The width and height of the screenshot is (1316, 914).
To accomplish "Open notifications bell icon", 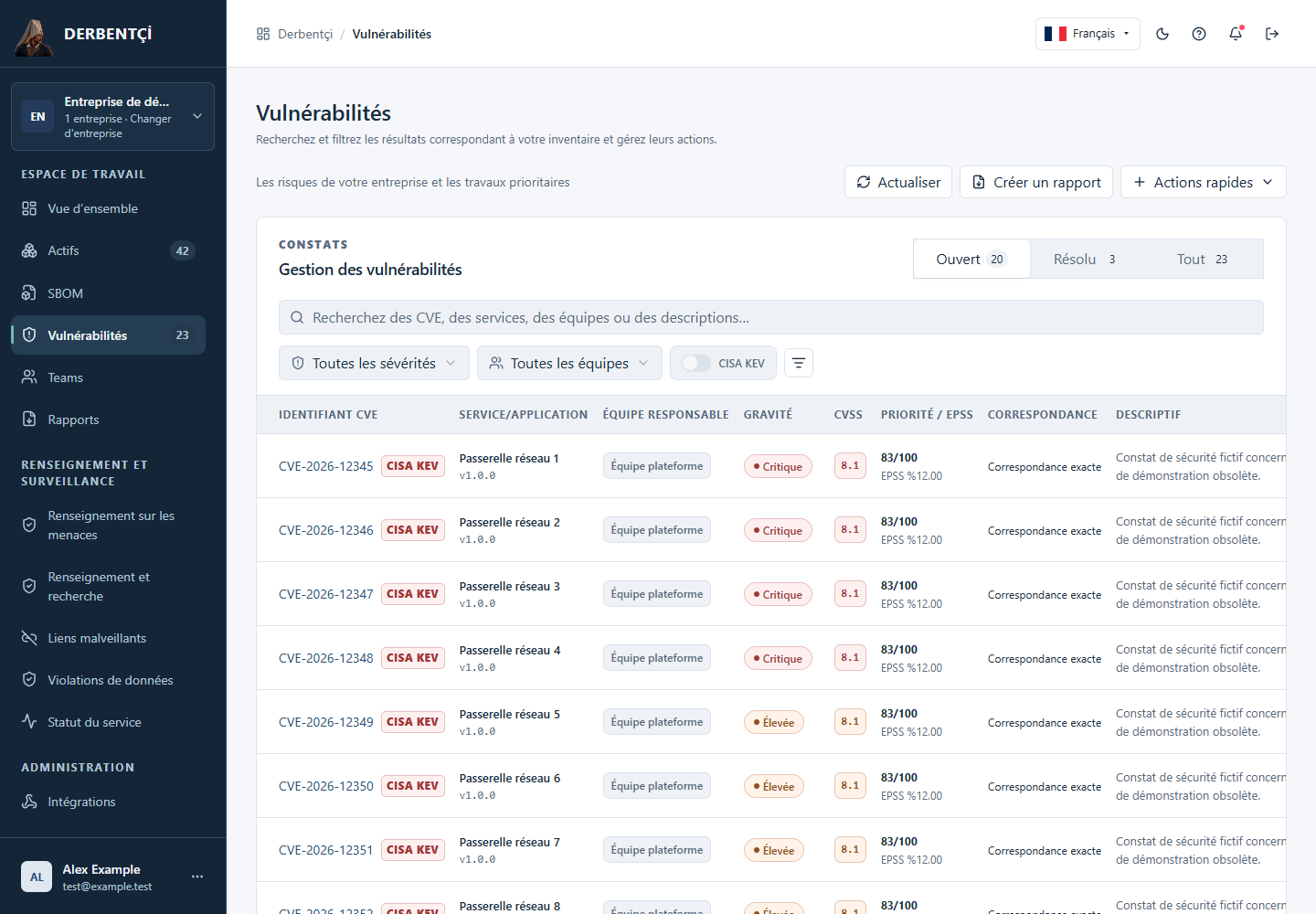I will 1236,34.
